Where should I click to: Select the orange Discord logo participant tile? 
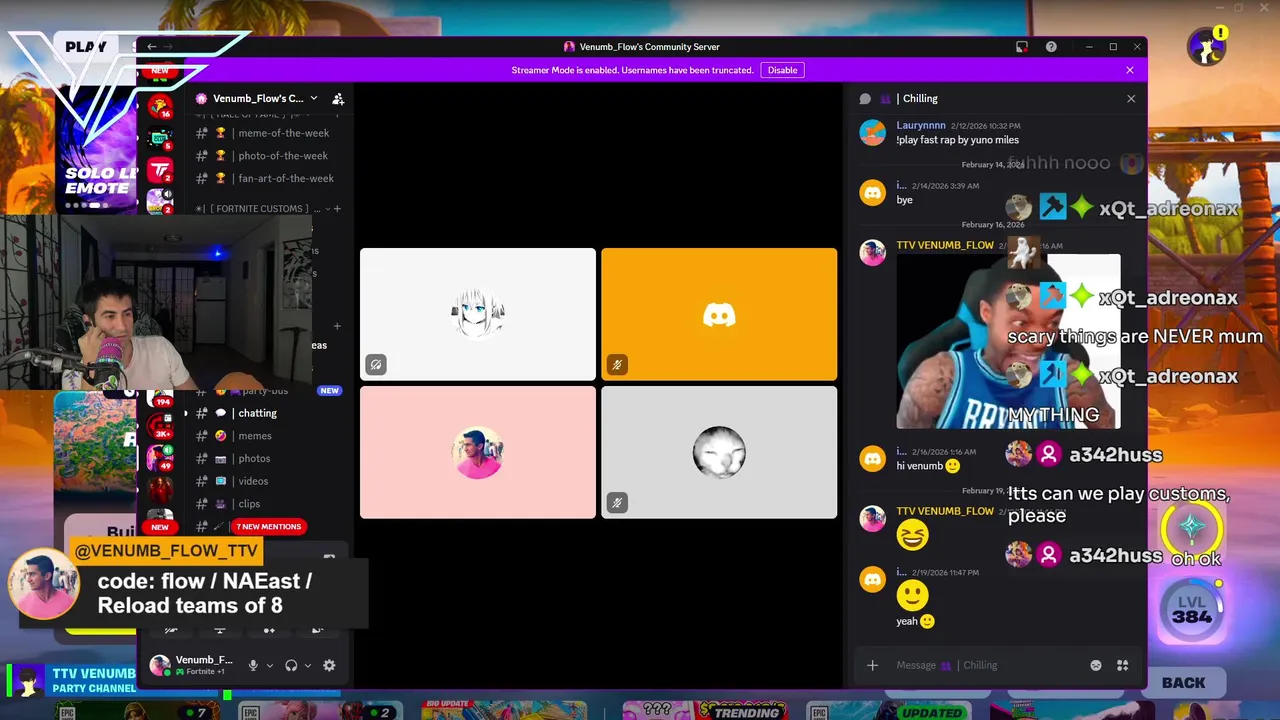click(719, 314)
